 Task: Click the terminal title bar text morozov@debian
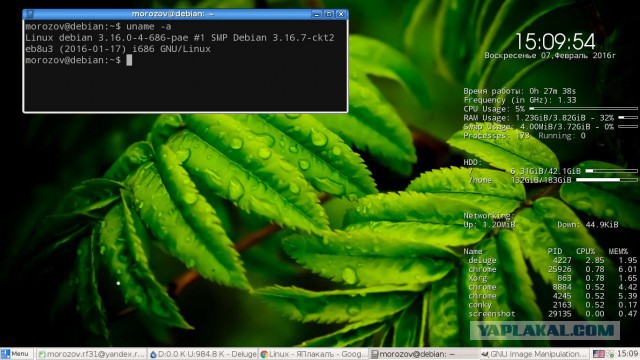pos(173,14)
